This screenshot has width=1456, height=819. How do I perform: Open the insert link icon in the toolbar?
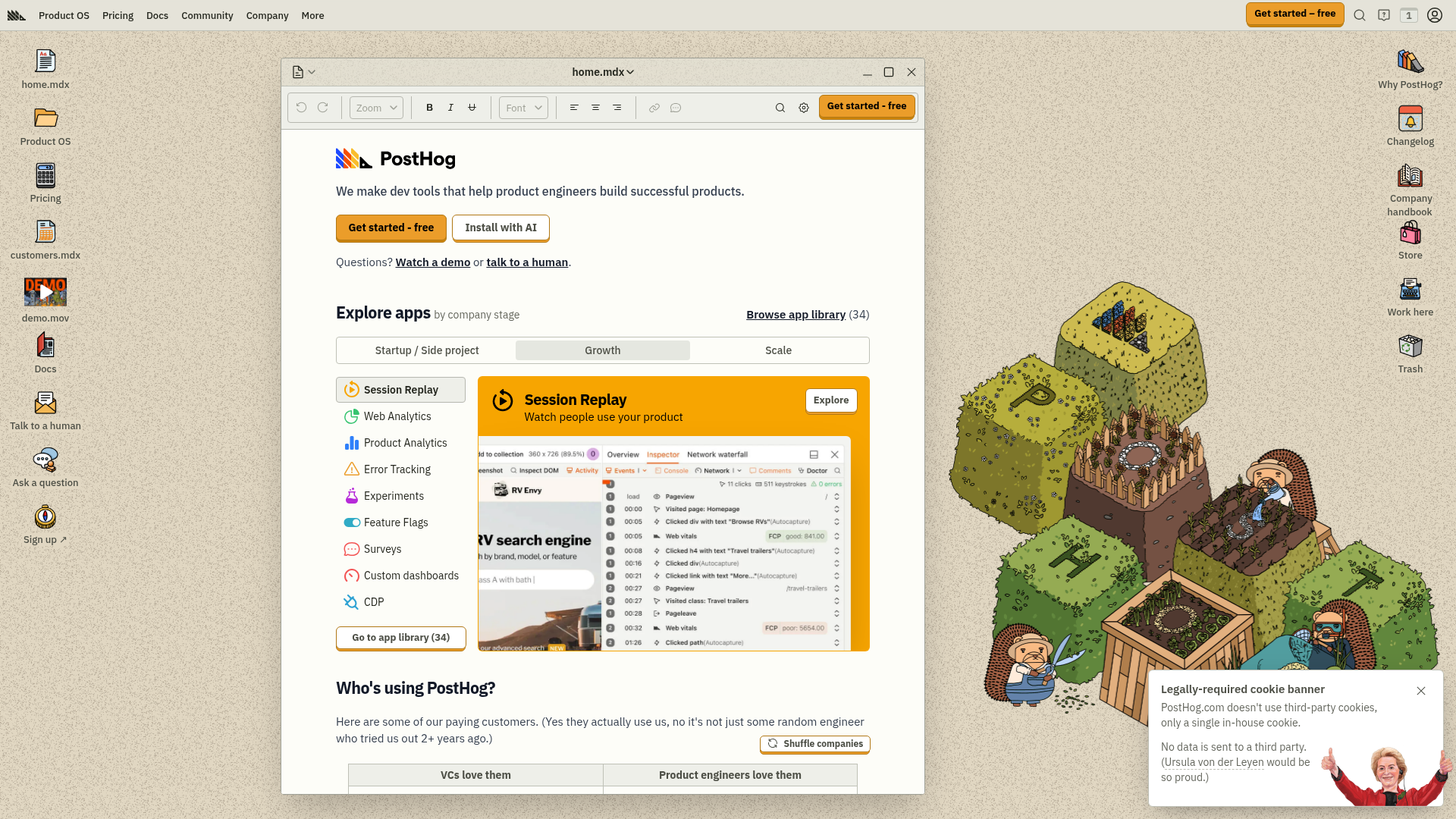[x=654, y=107]
